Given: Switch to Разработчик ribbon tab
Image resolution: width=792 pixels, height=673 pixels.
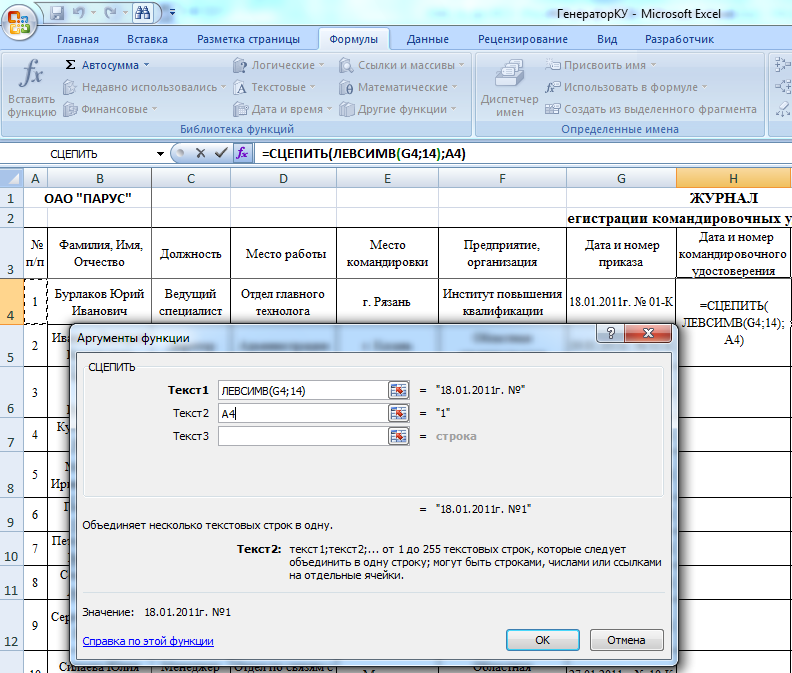Looking at the screenshot, I should [x=679, y=39].
